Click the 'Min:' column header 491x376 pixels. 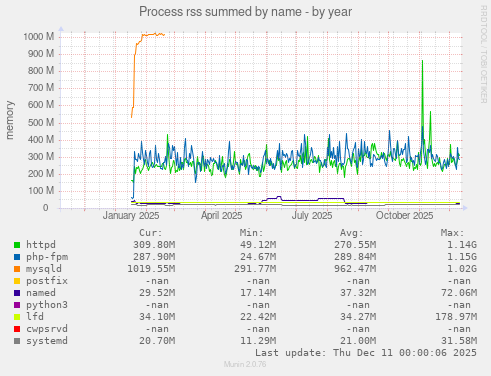pos(251,233)
